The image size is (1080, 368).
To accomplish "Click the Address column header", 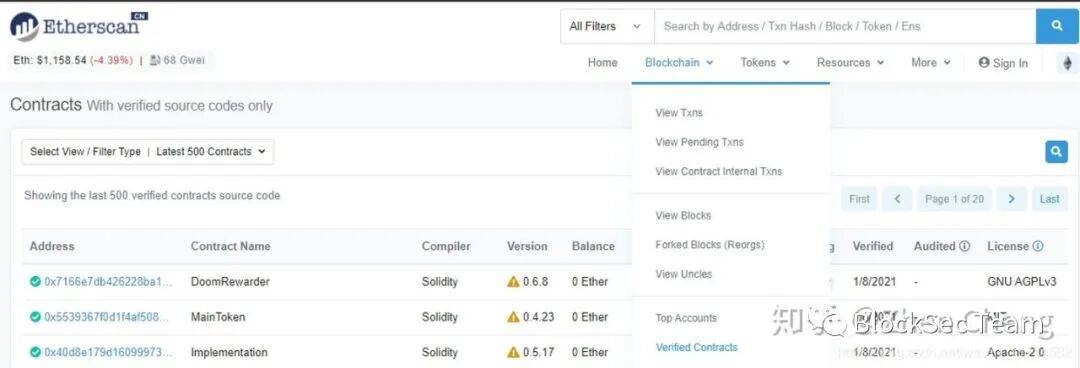I will [x=52, y=246].
